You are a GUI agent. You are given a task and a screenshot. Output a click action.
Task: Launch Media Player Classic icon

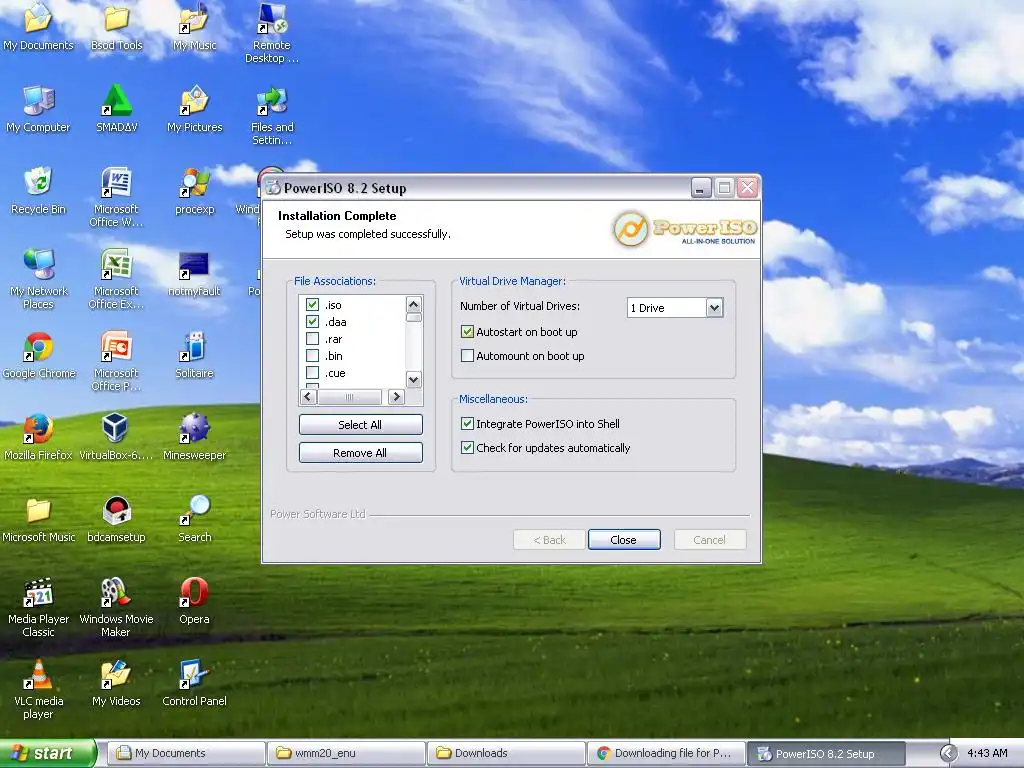point(38,607)
